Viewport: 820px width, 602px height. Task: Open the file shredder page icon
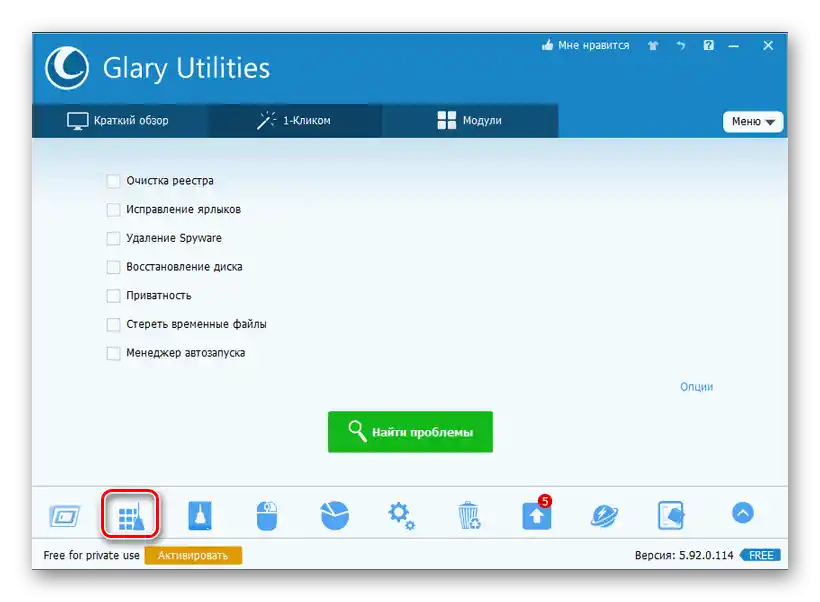(x=671, y=515)
